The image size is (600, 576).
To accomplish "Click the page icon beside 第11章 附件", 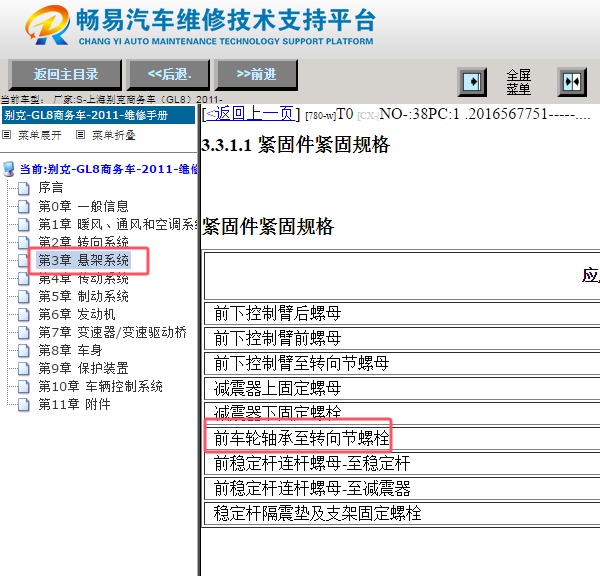I will tap(24, 405).
